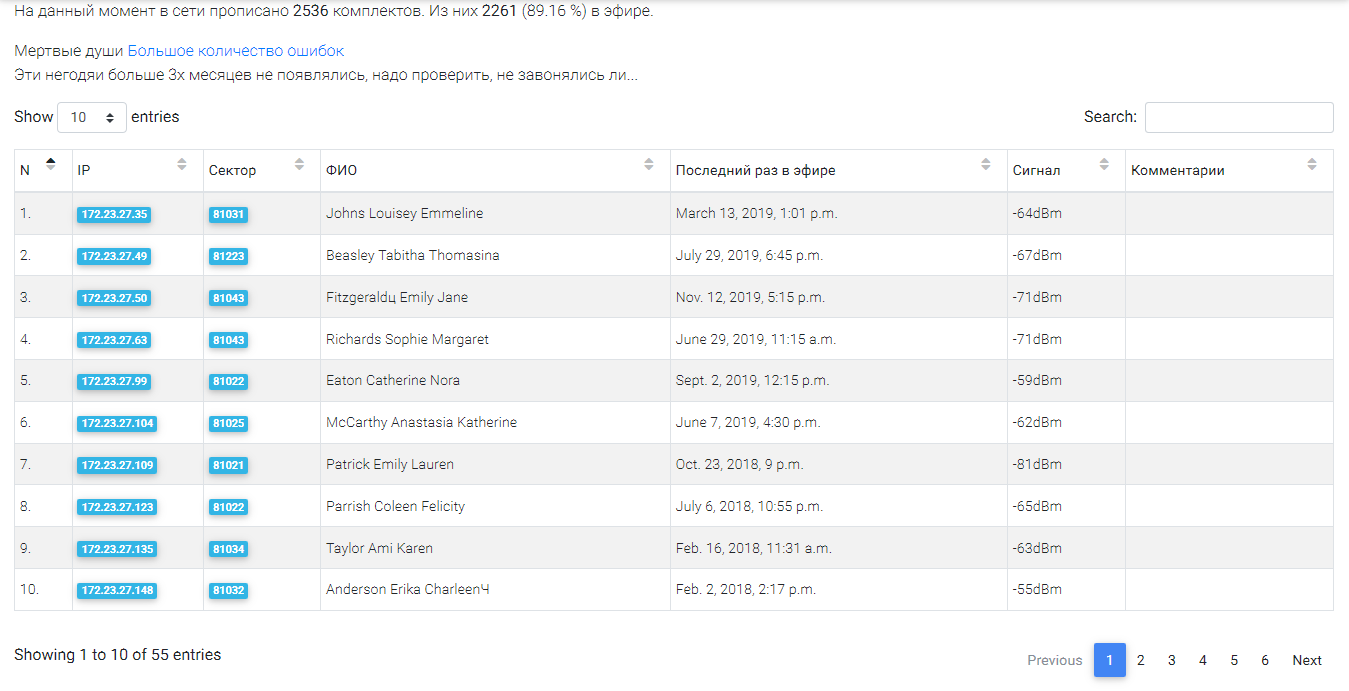This screenshot has height=691, width=1349.
Task: Open IP badge 172.23.27.35
Action: (x=114, y=214)
